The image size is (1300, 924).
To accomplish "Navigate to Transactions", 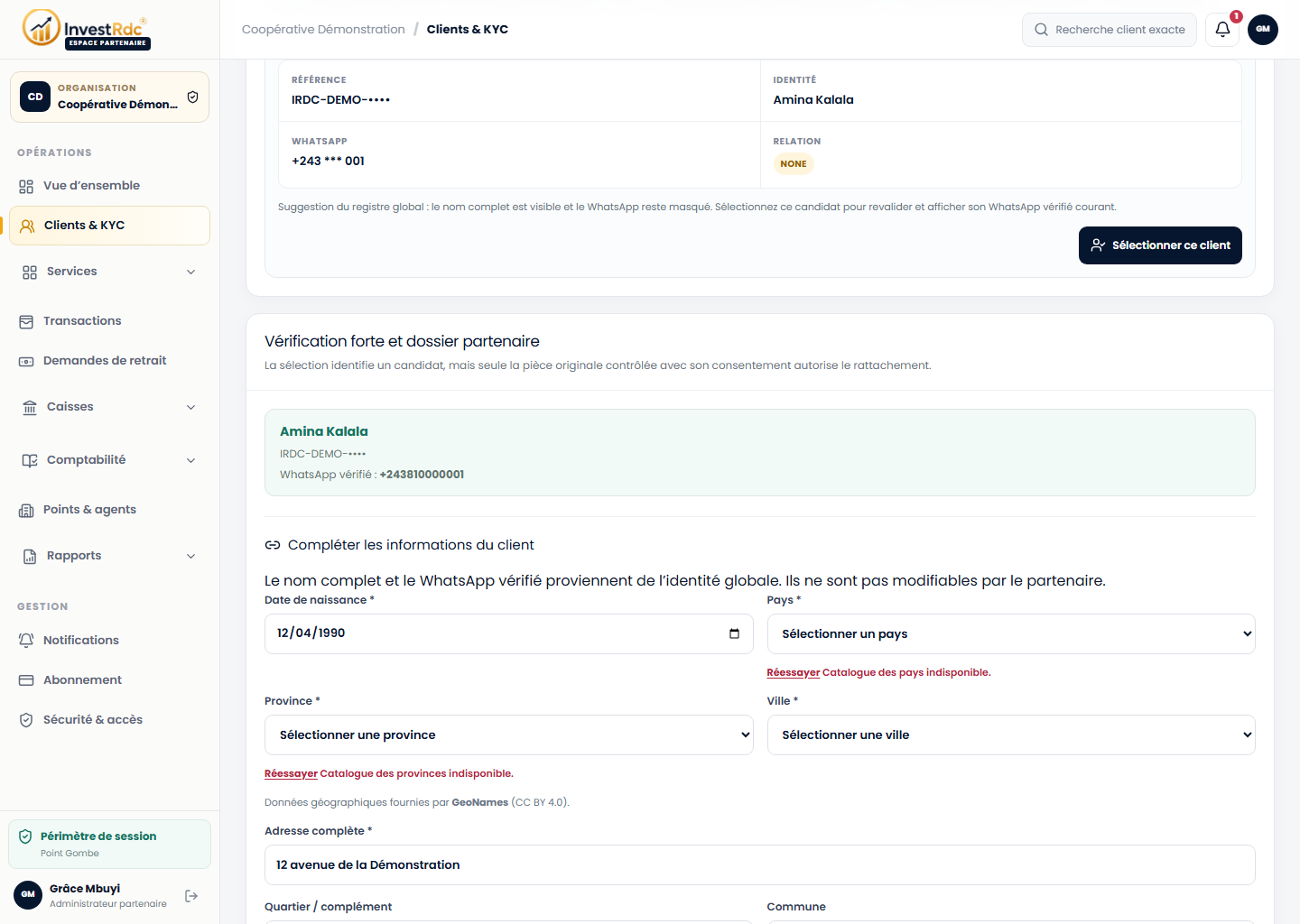I will coord(109,321).
